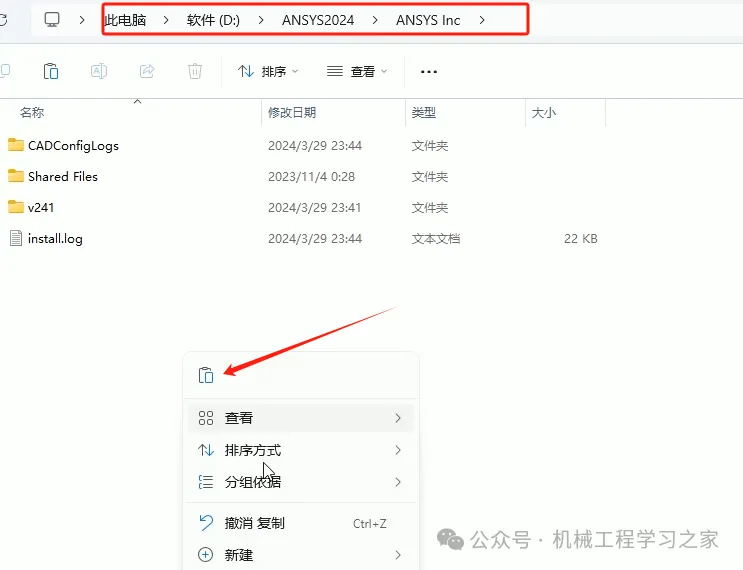Sort by the 名称 column header

pos(32,112)
